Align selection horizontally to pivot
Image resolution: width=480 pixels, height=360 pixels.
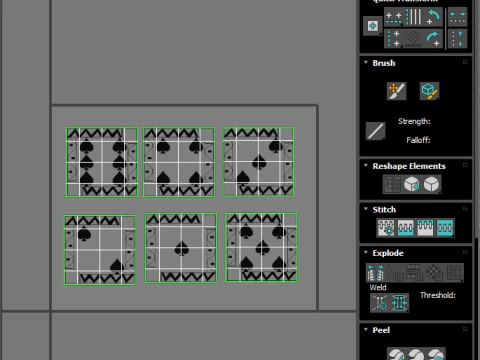394,17
